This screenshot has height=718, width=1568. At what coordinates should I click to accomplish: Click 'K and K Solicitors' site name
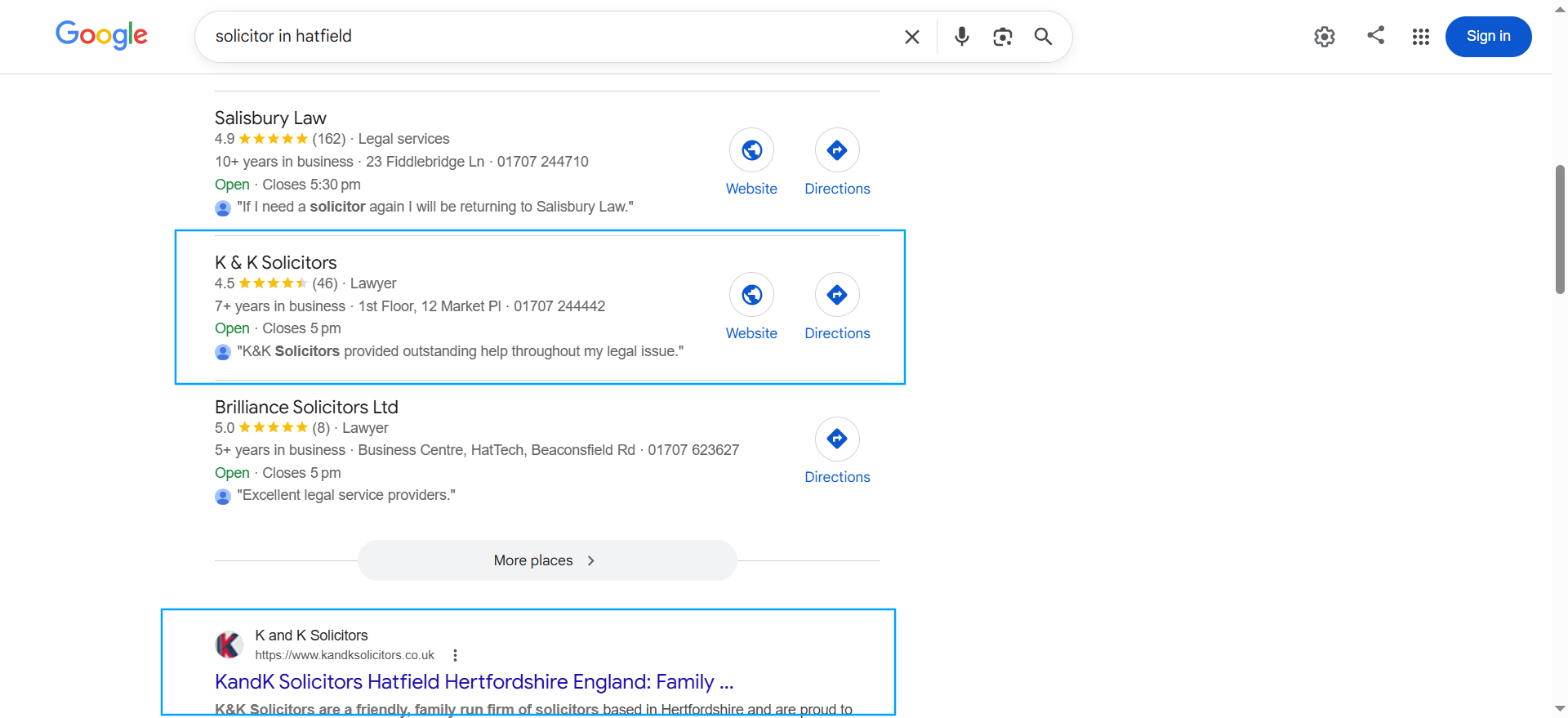(x=311, y=635)
